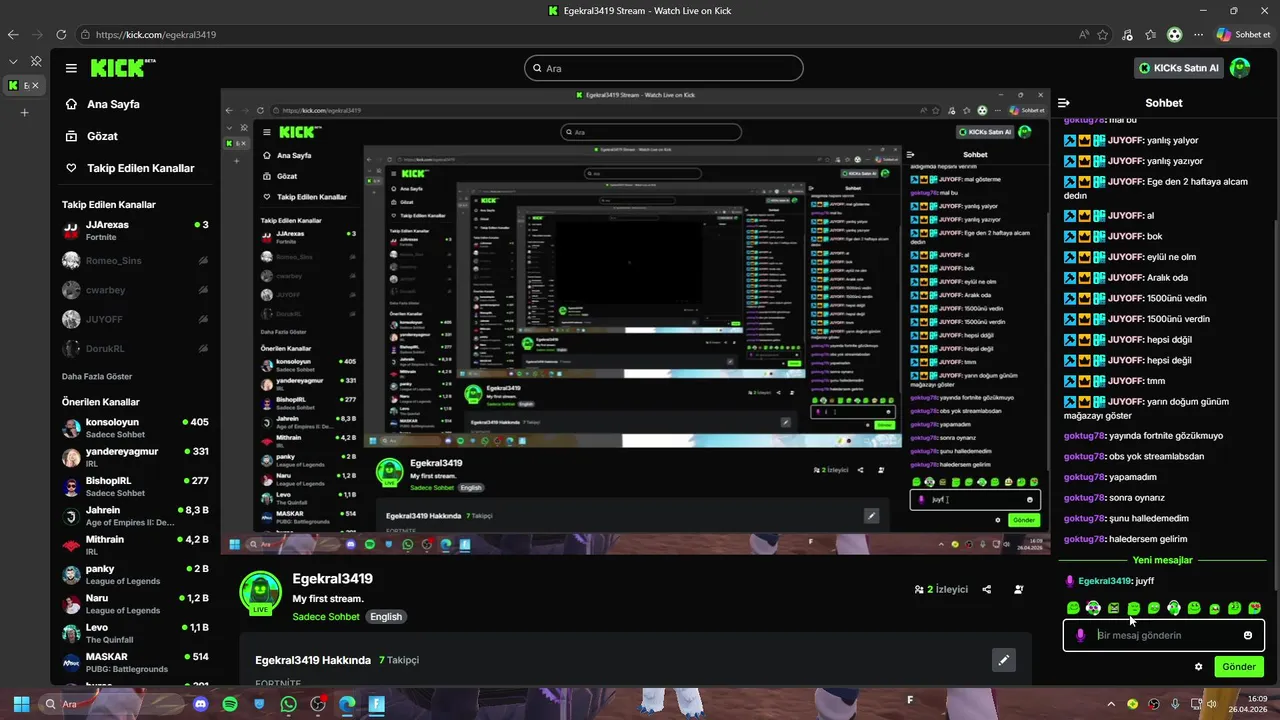Screen dimensions: 1280x720
Task: Click the Yeni mesajlar divider label
Action: [x=1162, y=560]
